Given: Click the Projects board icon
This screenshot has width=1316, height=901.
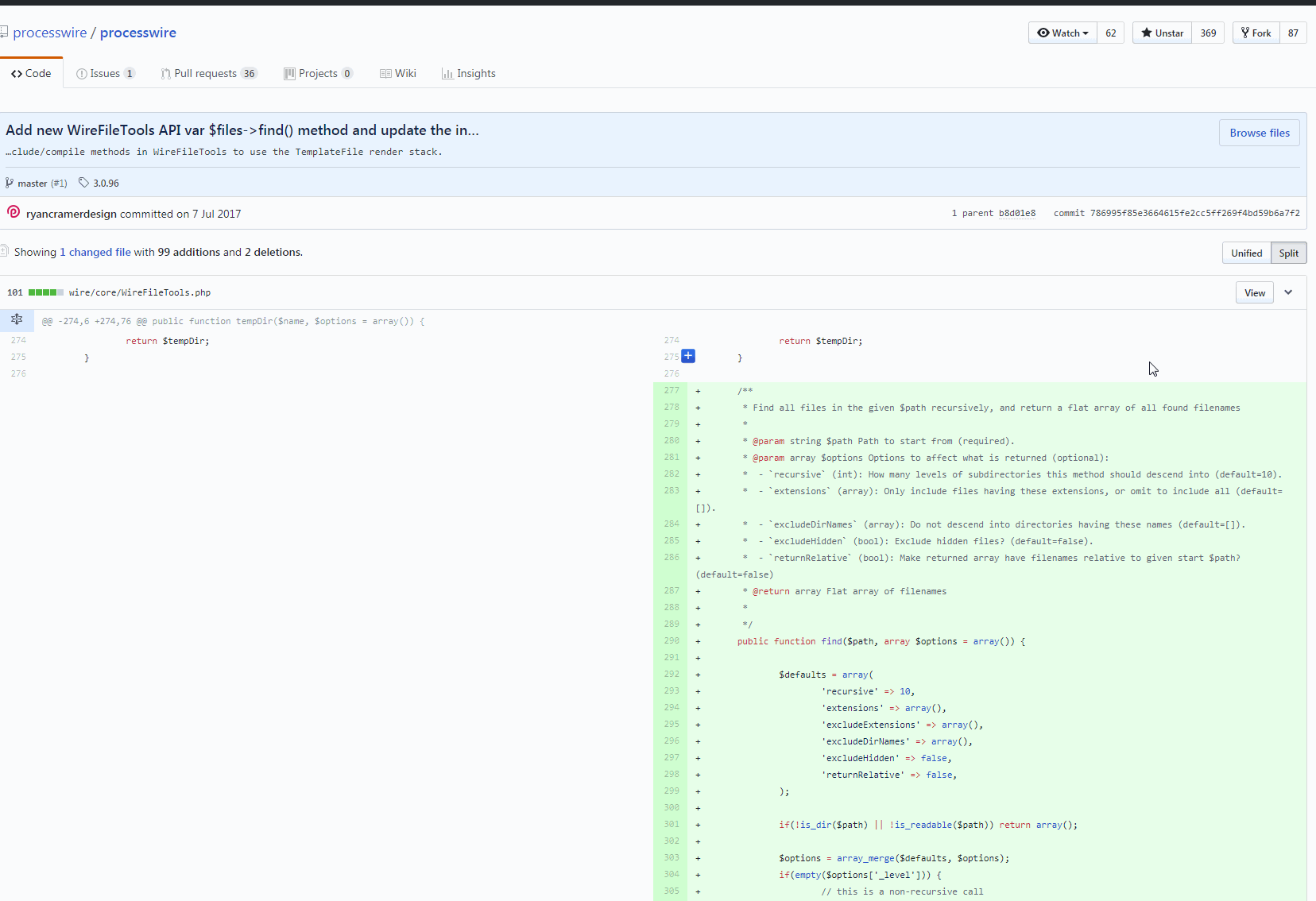Looking at the screenshot, I should tap(291, 73).
